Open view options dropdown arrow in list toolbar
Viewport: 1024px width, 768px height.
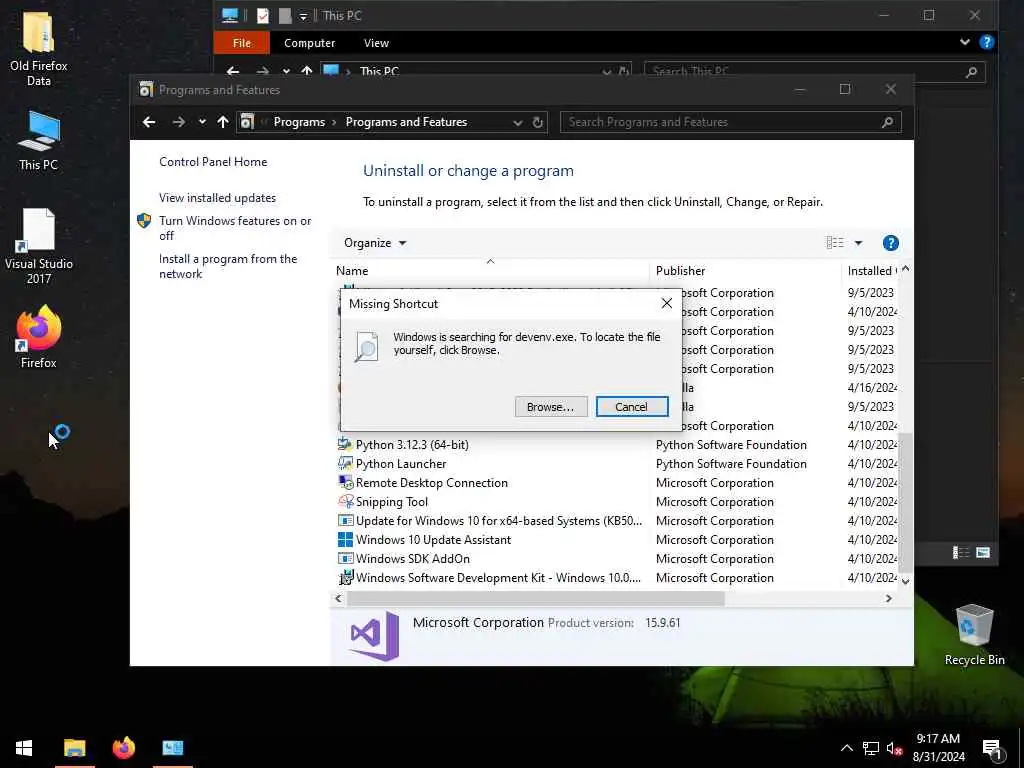[858, 243]
